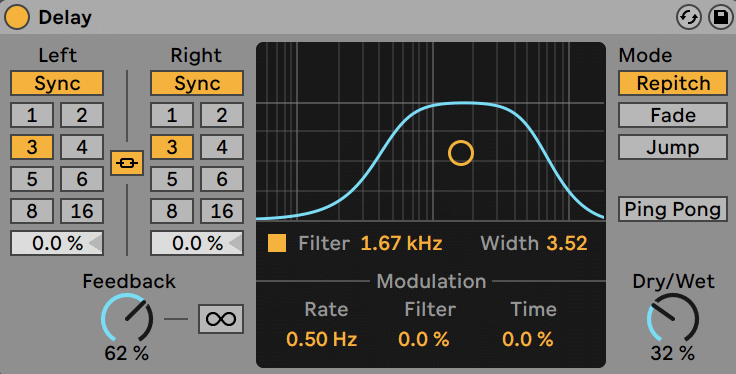This screenshot has width=736, height=374.
Task: Click Width value 3.52
Action: click(567, 243)
